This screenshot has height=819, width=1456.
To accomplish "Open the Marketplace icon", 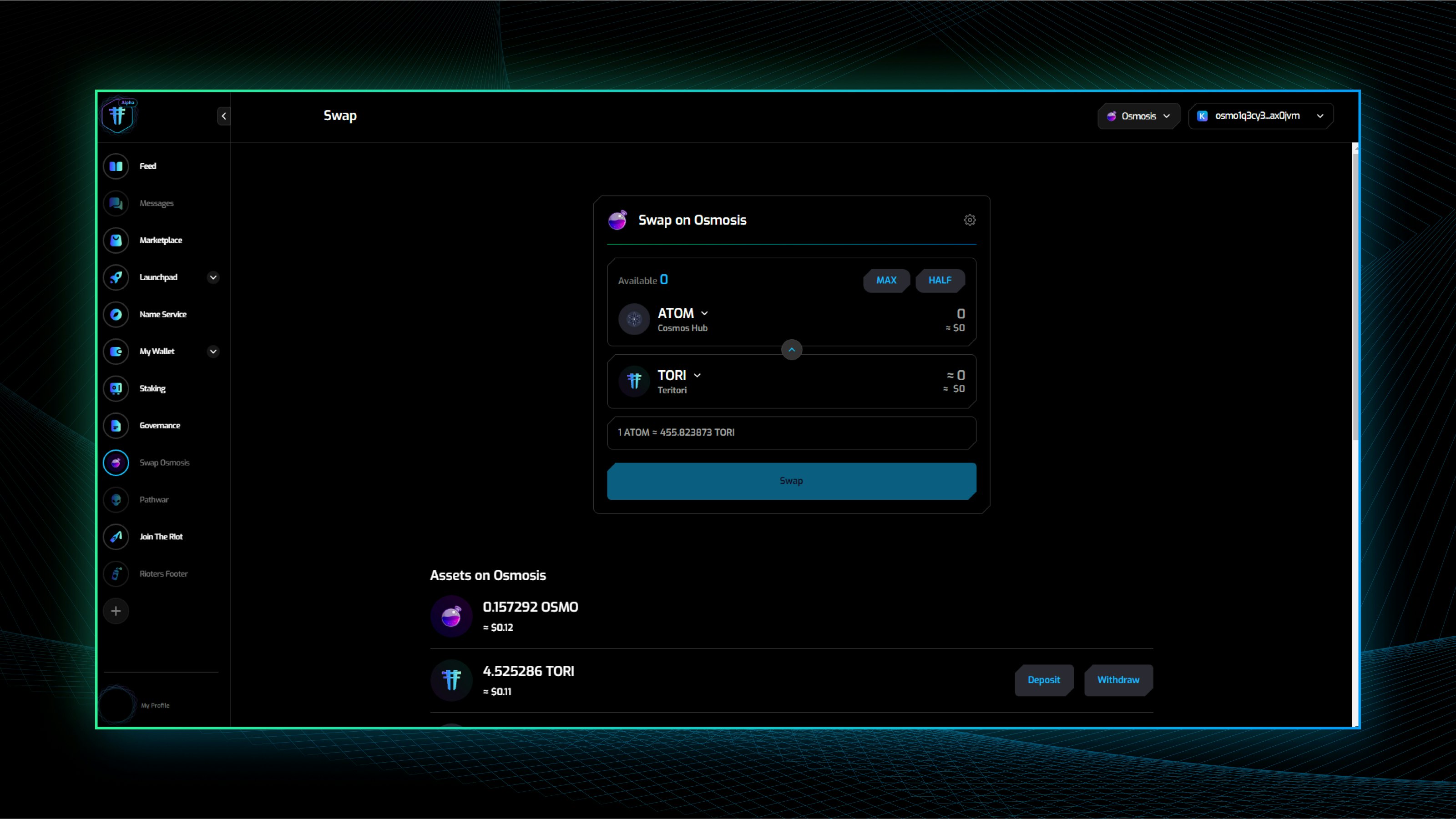I will [116, 240].
